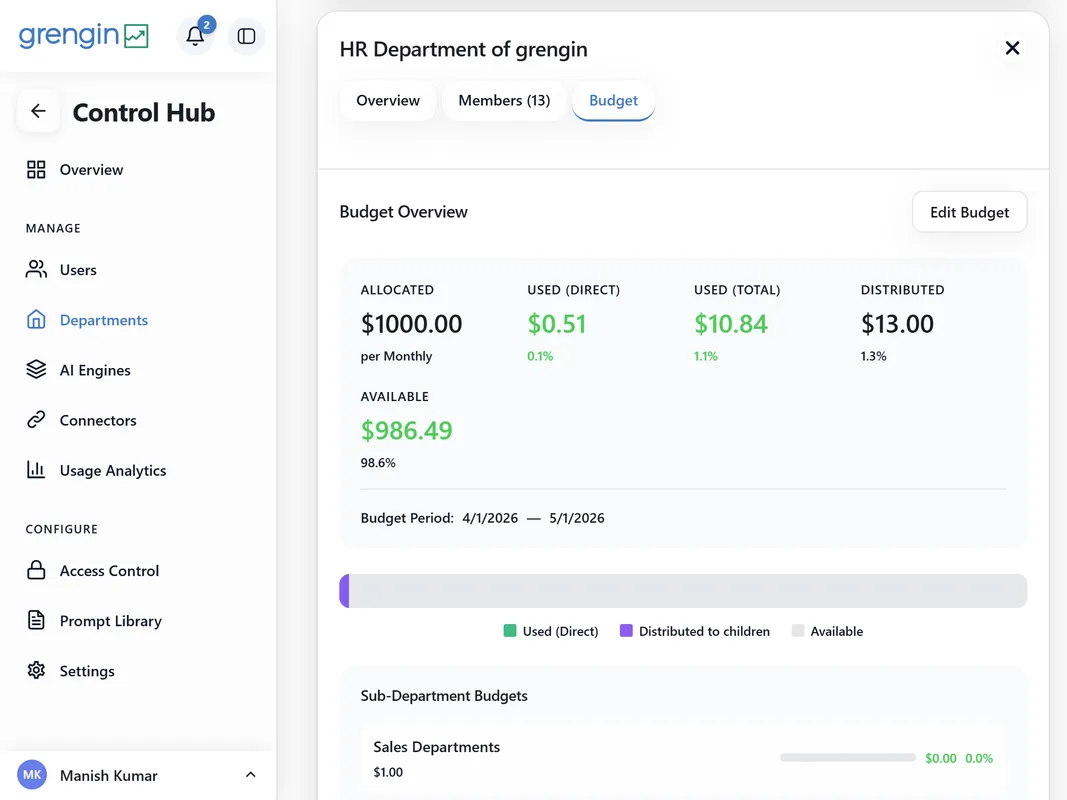Open the notifications bell

(x=195, y=36)
